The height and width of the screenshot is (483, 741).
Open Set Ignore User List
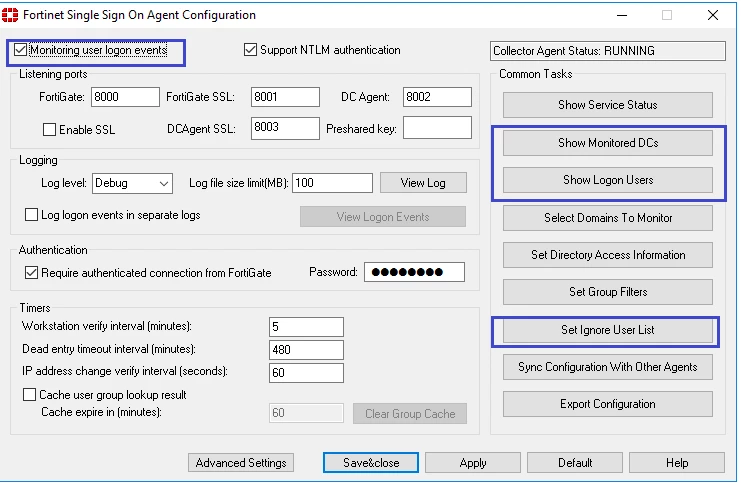tap(608, 330)
